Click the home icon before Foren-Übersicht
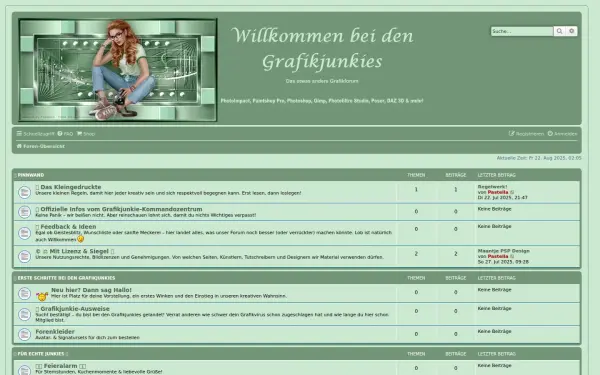 [19, 146]
